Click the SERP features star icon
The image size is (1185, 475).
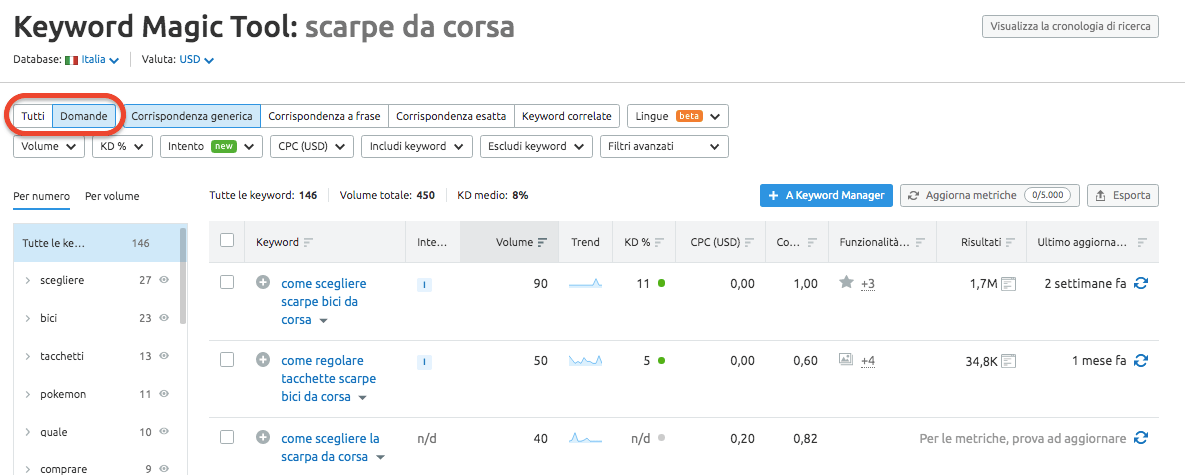(846, 284)
